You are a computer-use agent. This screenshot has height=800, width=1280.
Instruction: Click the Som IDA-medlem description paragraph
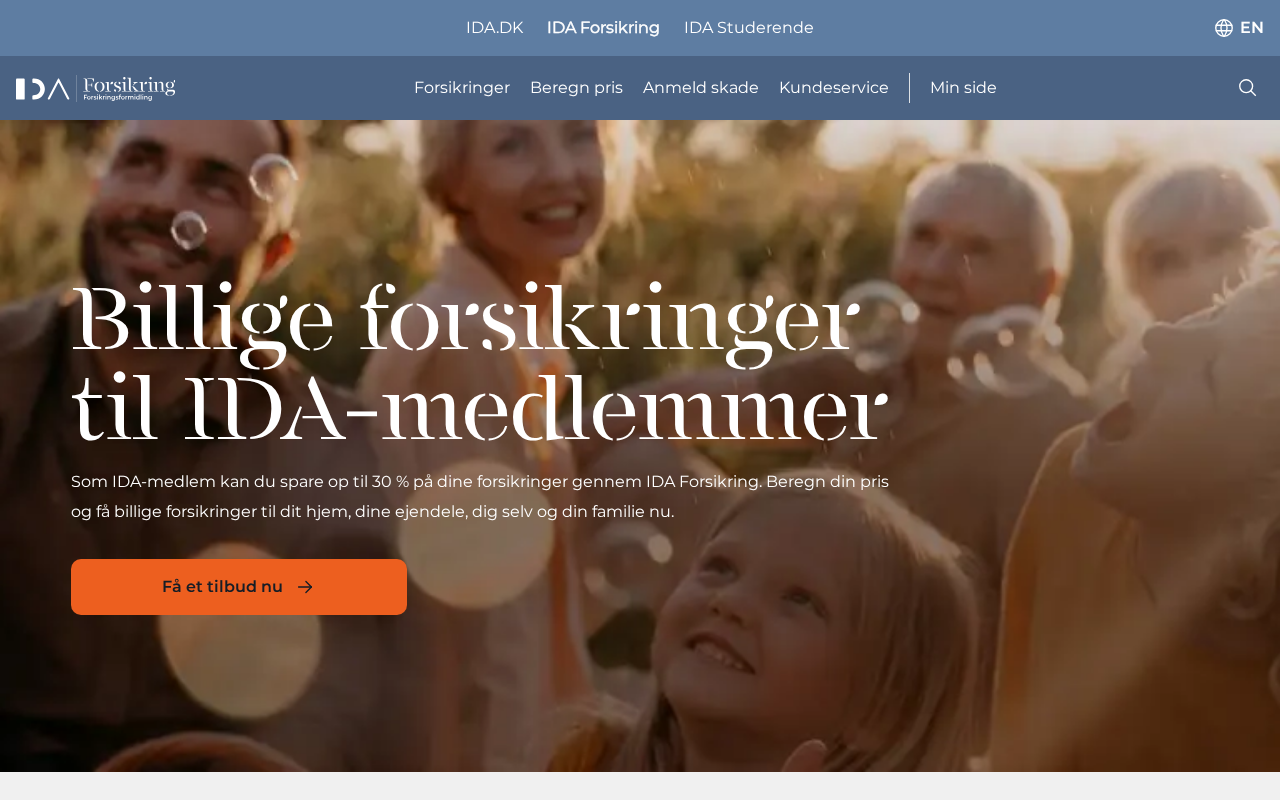(x=480, y=496)
